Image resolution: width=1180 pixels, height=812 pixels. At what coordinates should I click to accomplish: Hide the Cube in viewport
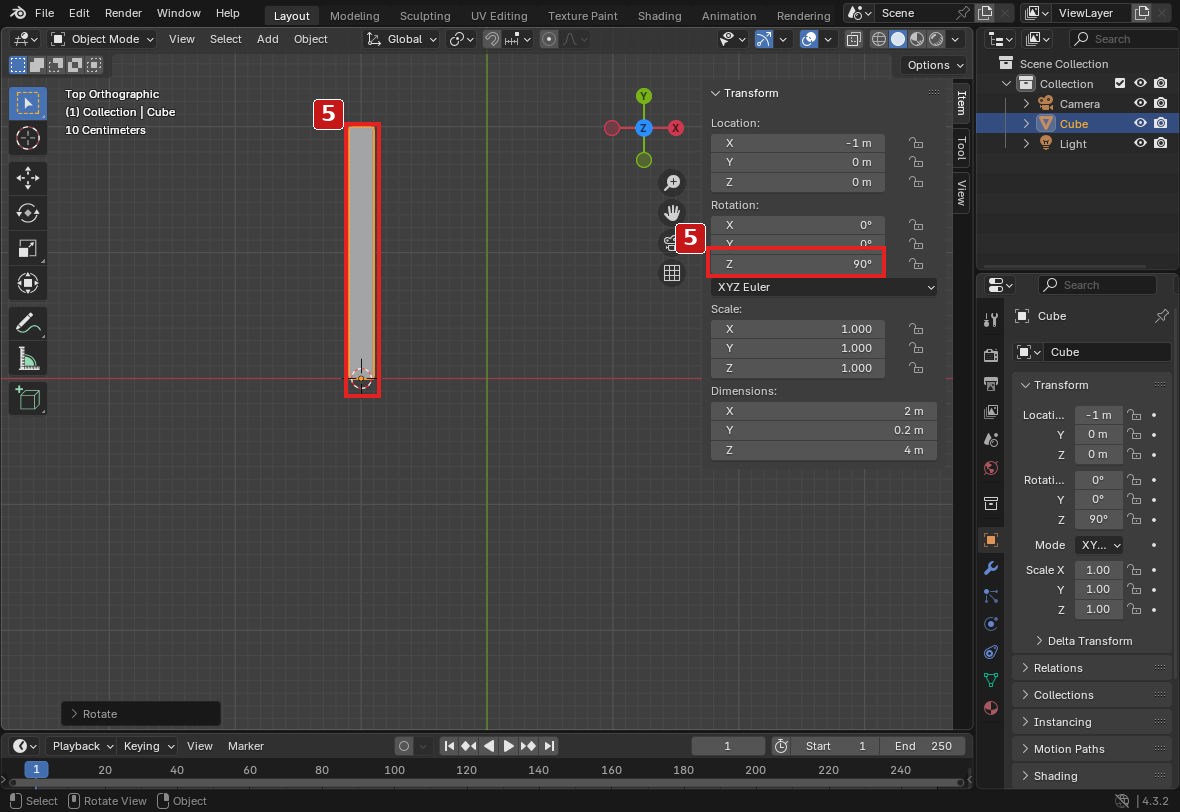tap(1140, 123)
